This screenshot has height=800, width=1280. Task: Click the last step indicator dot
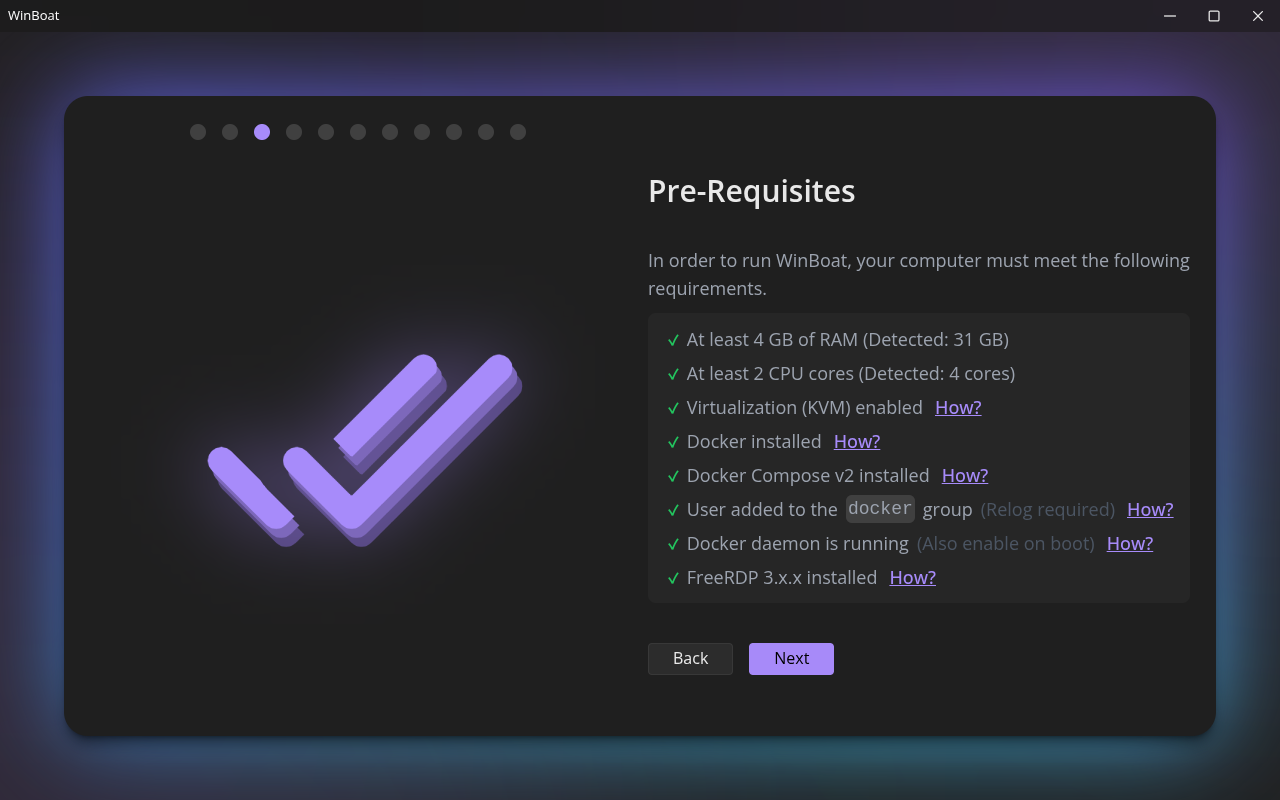click(518, 132)
